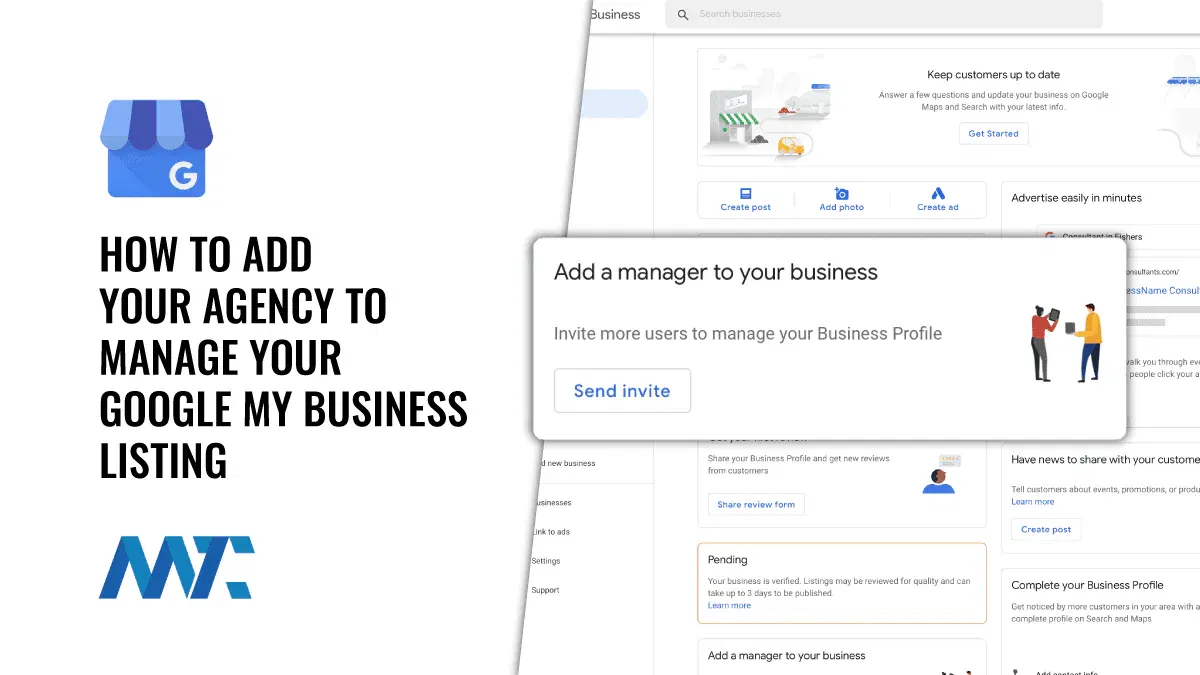Screen dimensions: 1200x675
Task: Click the MT agency logo
Action: click(x=176, y=567)
